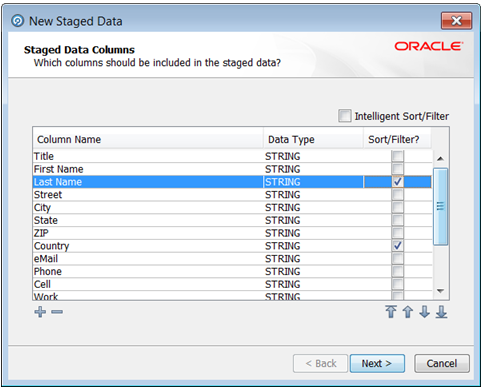This screenshot has width=484, height=390.
Task: Select the Last Name column row
Action: [x=232, y=182]
